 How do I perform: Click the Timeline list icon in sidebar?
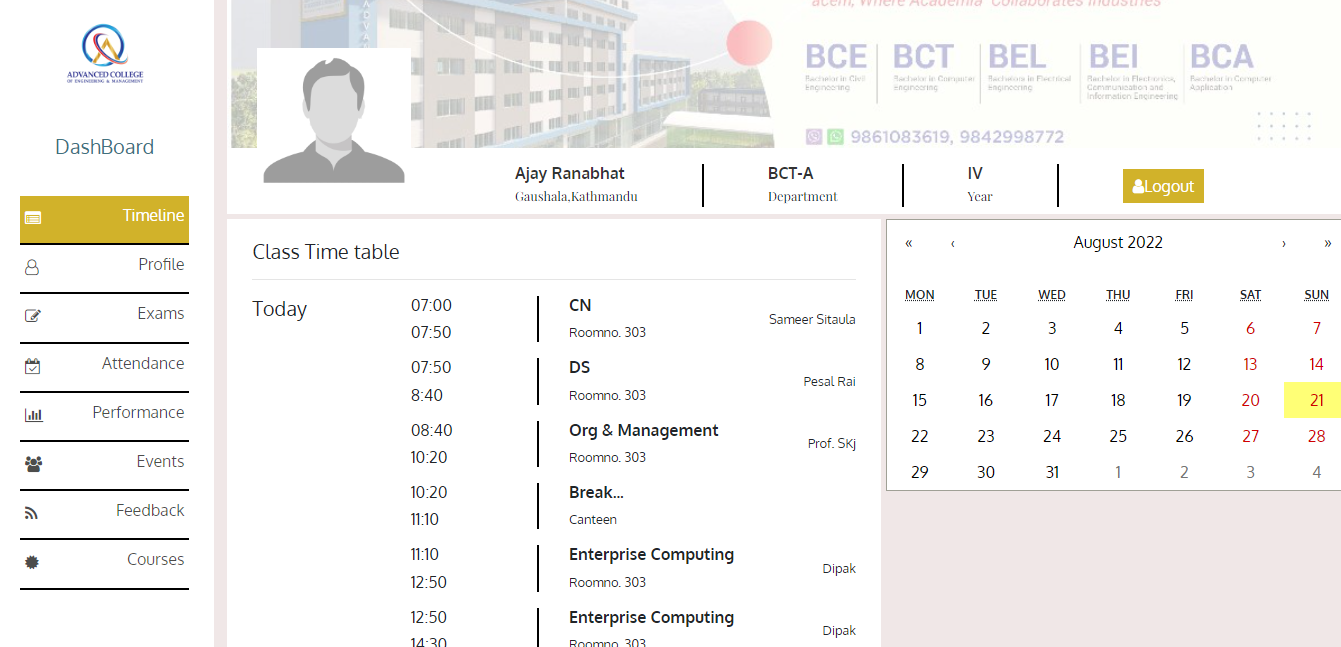coord(33,217)
